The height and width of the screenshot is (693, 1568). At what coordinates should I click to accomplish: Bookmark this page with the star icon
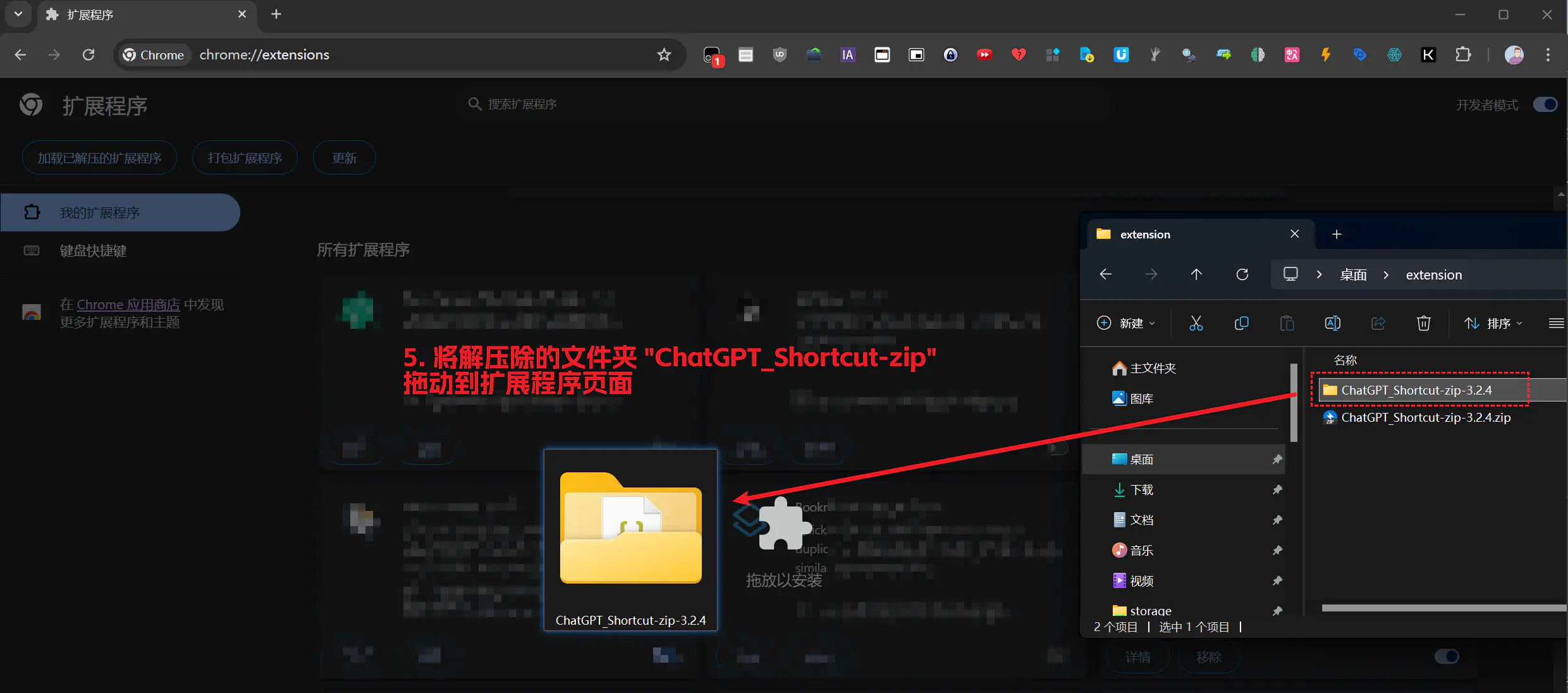[x=664, y=55]
